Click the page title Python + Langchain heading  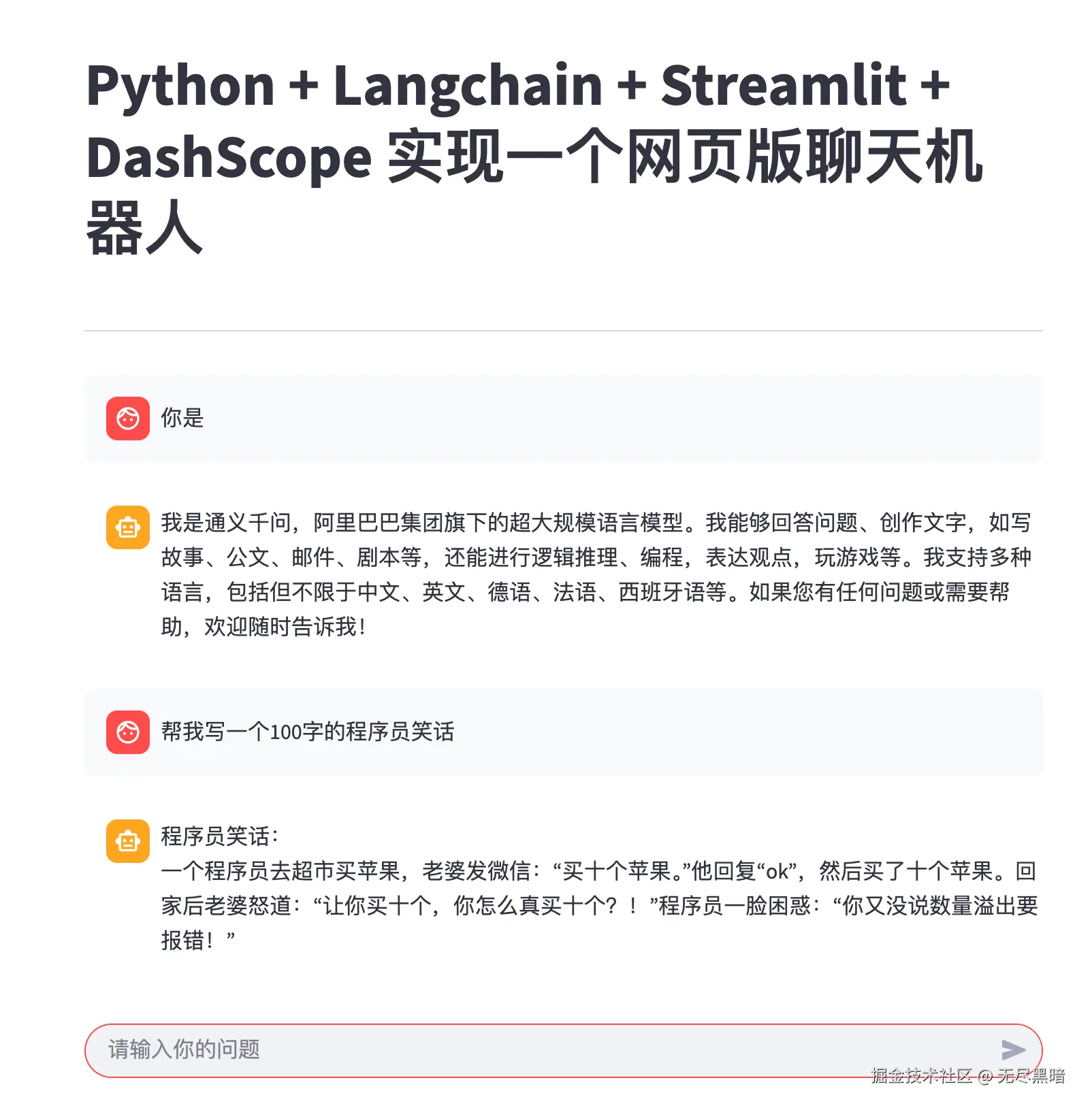(534, 157)
